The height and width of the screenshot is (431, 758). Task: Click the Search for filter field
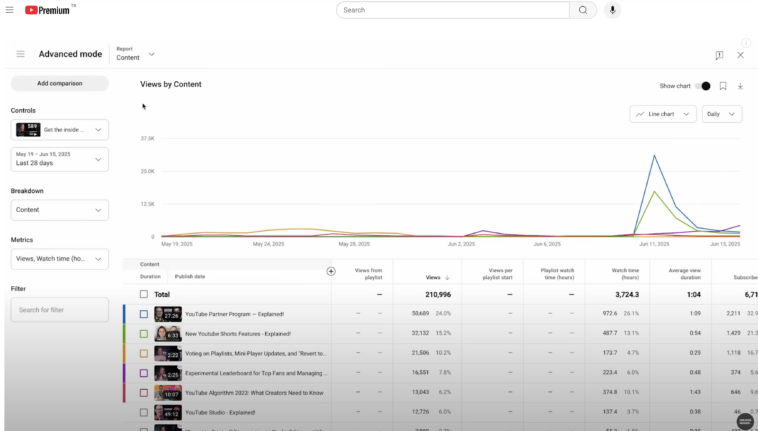pos(59,310)
